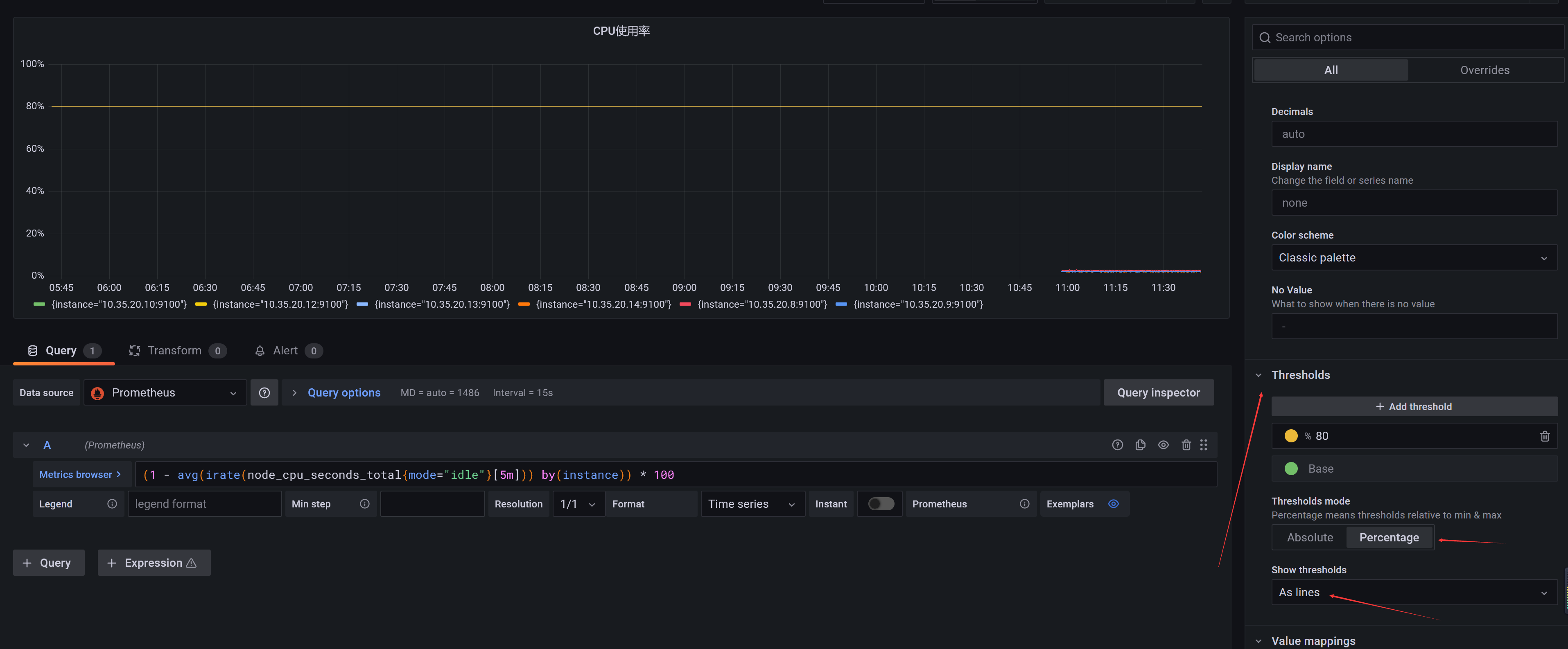Open the Color scheme Classic palette dropdown

(1414, 257)
